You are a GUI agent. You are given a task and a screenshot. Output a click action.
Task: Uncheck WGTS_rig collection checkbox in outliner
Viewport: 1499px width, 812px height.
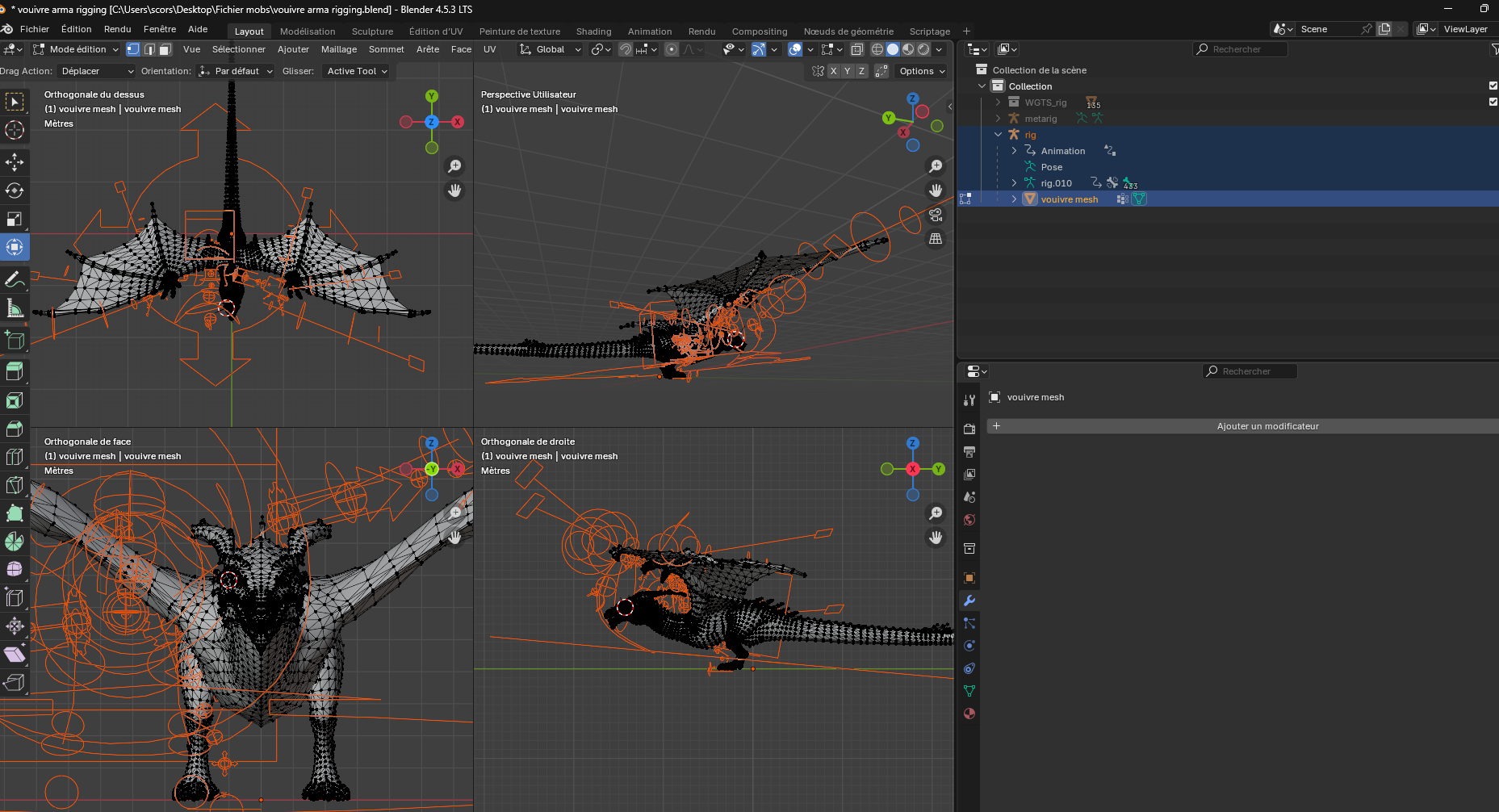[x=1493, y=102]
